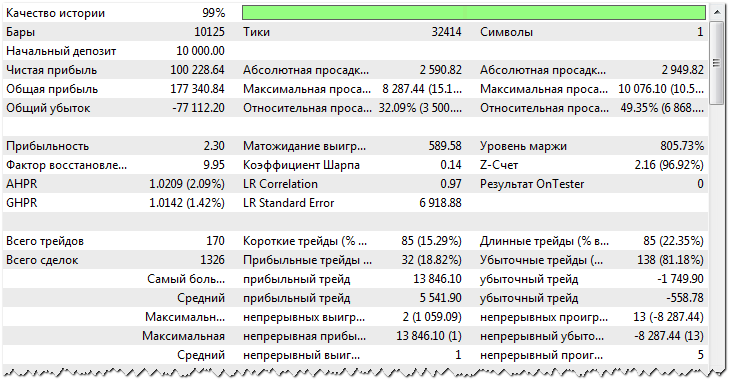Select the average profit trade value 5 541.90
Image resolution: width=729 pixels, height=386 pixels.
tap(440, 298)
